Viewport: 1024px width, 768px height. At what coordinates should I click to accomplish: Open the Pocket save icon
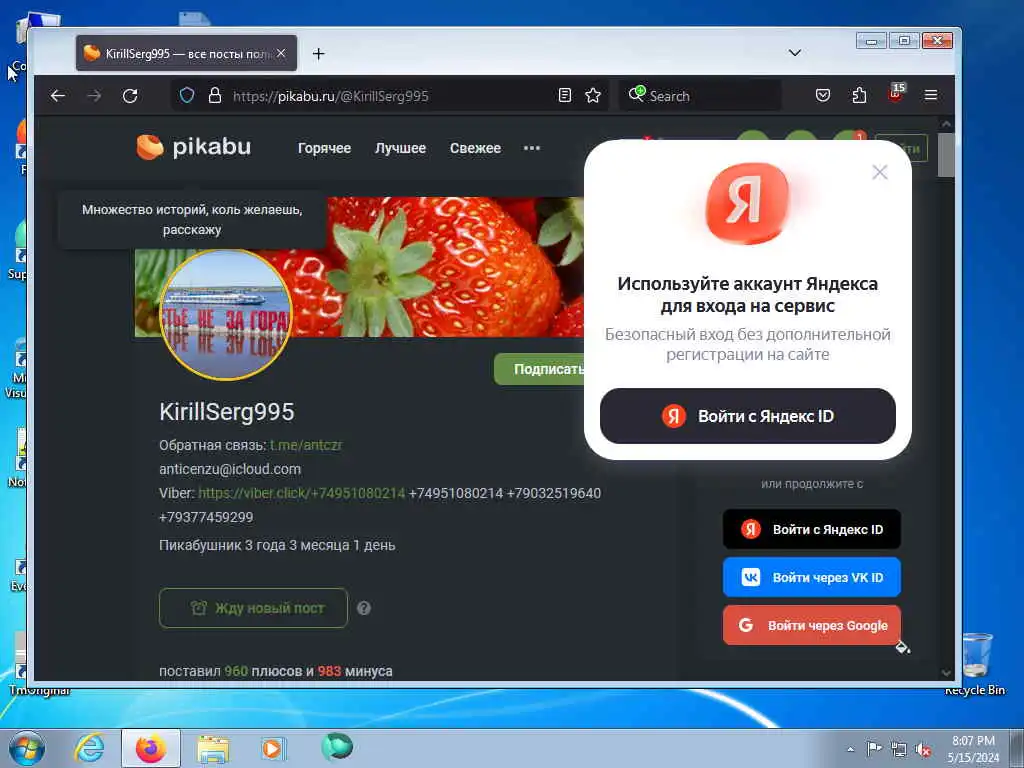823,95
